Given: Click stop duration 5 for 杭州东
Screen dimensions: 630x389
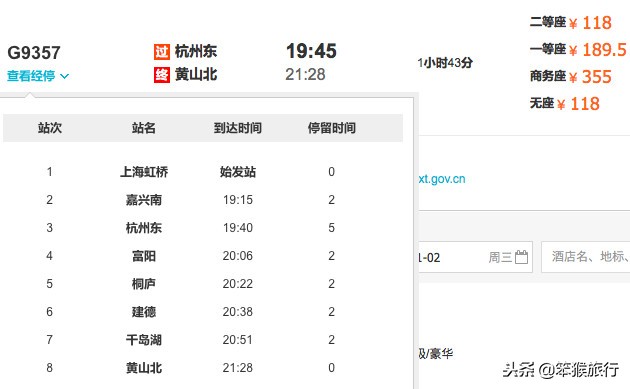Looking at the screenshot, I should point(331,228).
